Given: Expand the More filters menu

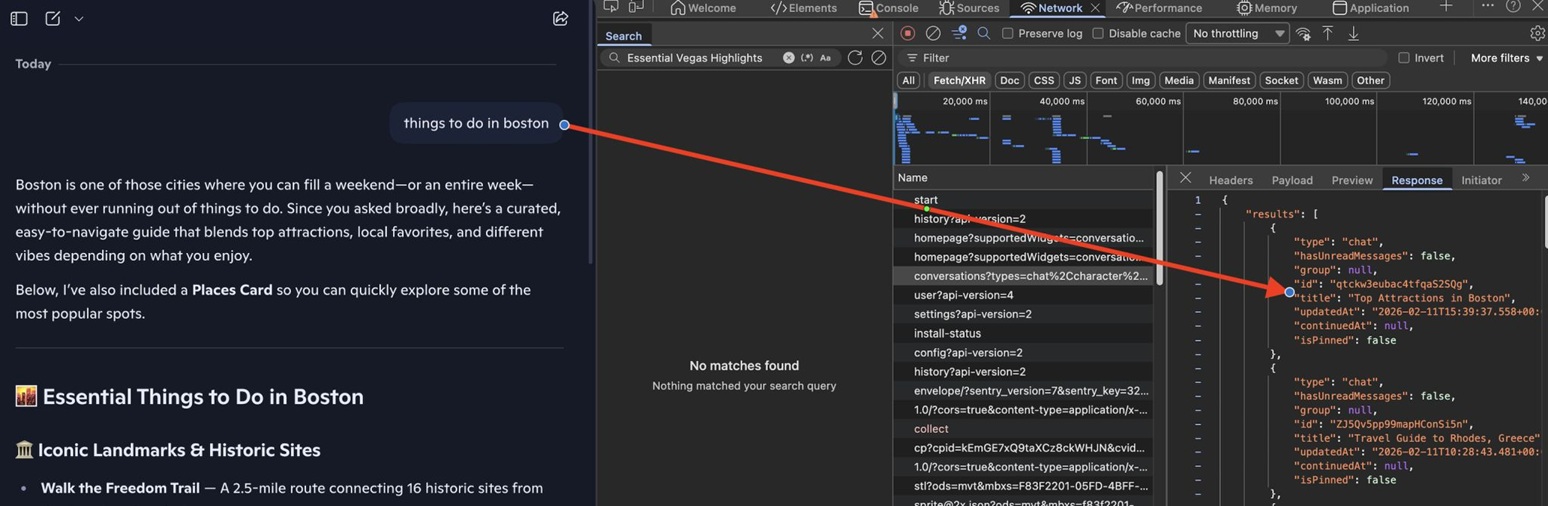Looking at the screenshot, I should (x=1506, y=58).
